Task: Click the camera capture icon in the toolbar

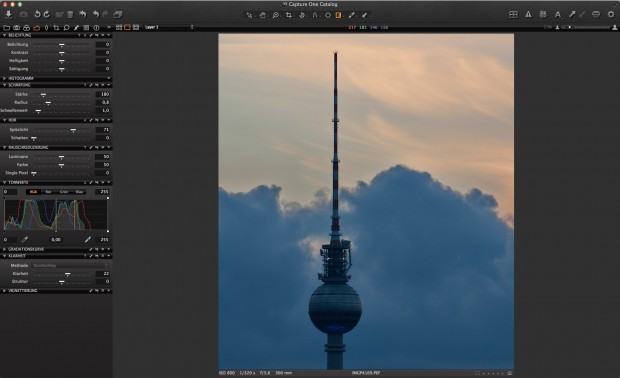Action: (23, 15)
